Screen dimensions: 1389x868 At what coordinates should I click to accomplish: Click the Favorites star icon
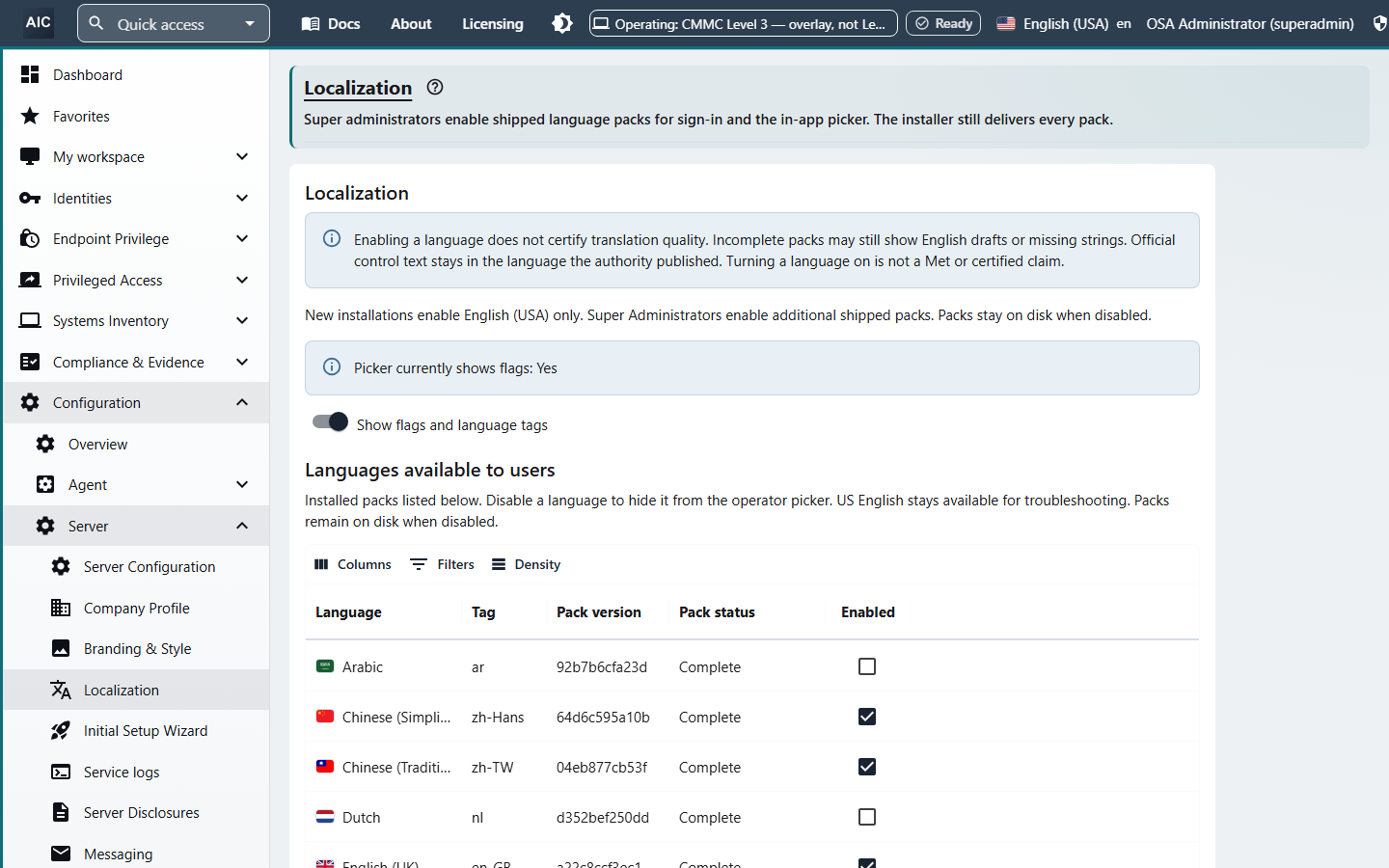point(30,116)
